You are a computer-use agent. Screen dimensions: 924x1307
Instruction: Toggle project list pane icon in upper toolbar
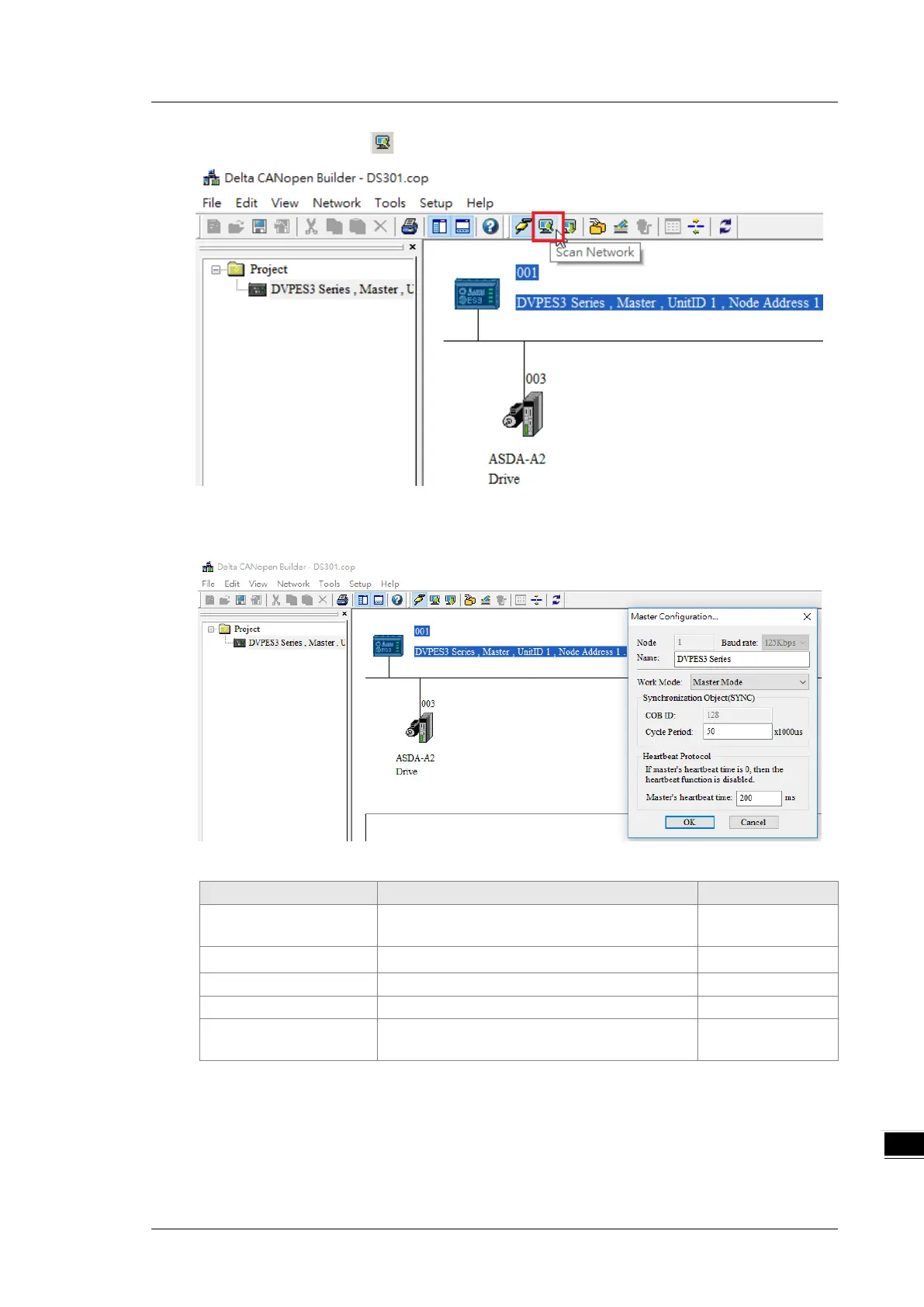pos(440,227)
